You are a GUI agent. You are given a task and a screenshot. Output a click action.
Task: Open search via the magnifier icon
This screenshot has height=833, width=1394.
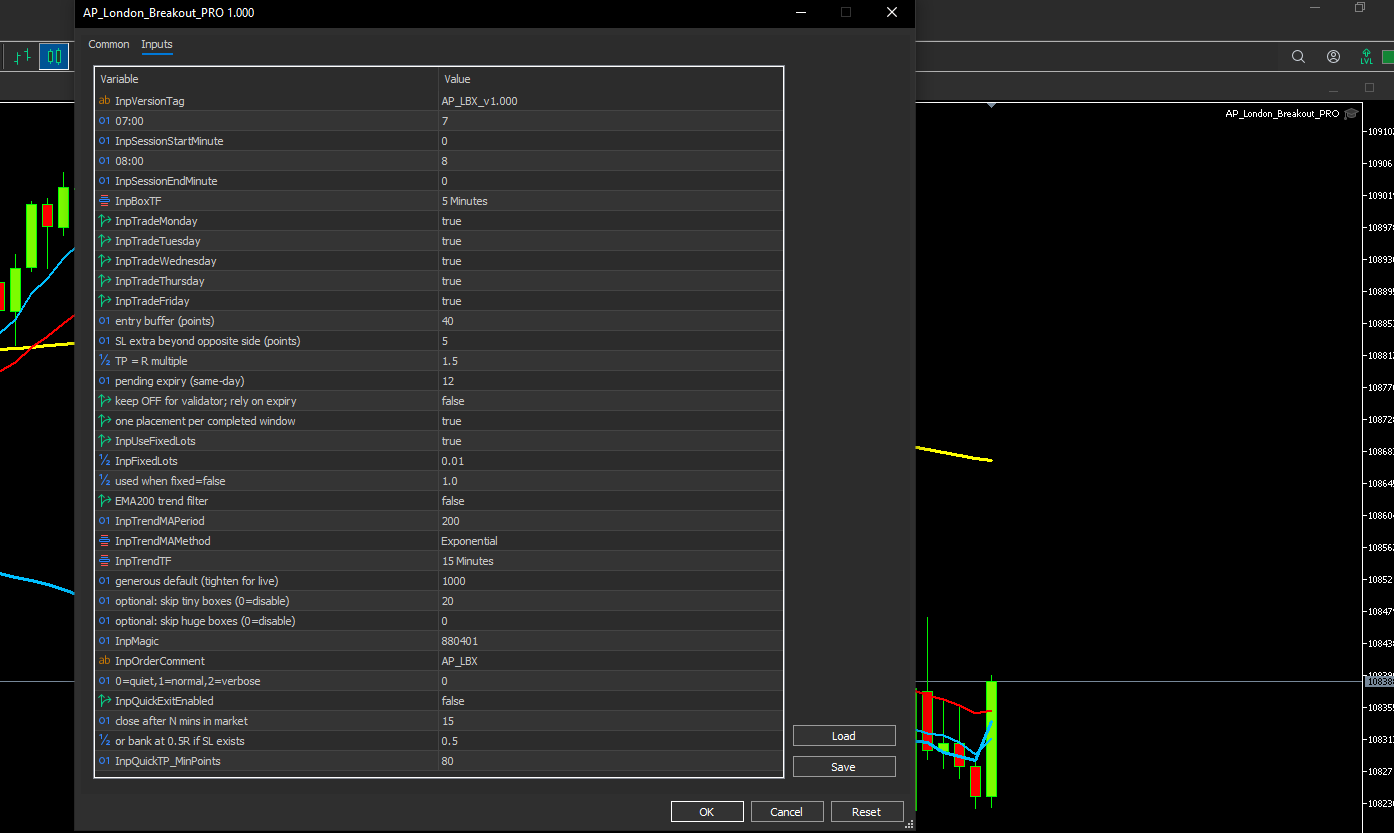[x=1298, y=57]
